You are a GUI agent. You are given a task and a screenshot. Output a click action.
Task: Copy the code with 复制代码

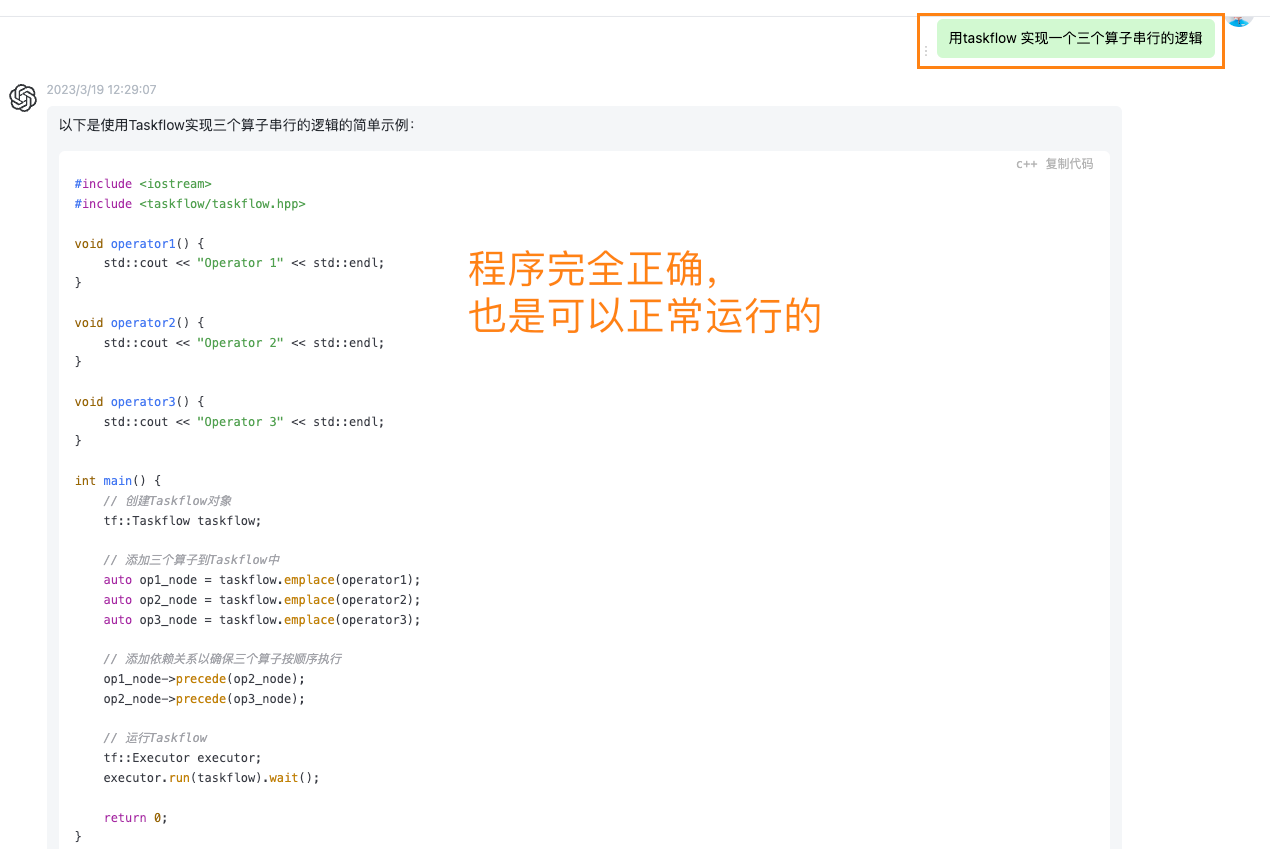(x=1069, y=164)
